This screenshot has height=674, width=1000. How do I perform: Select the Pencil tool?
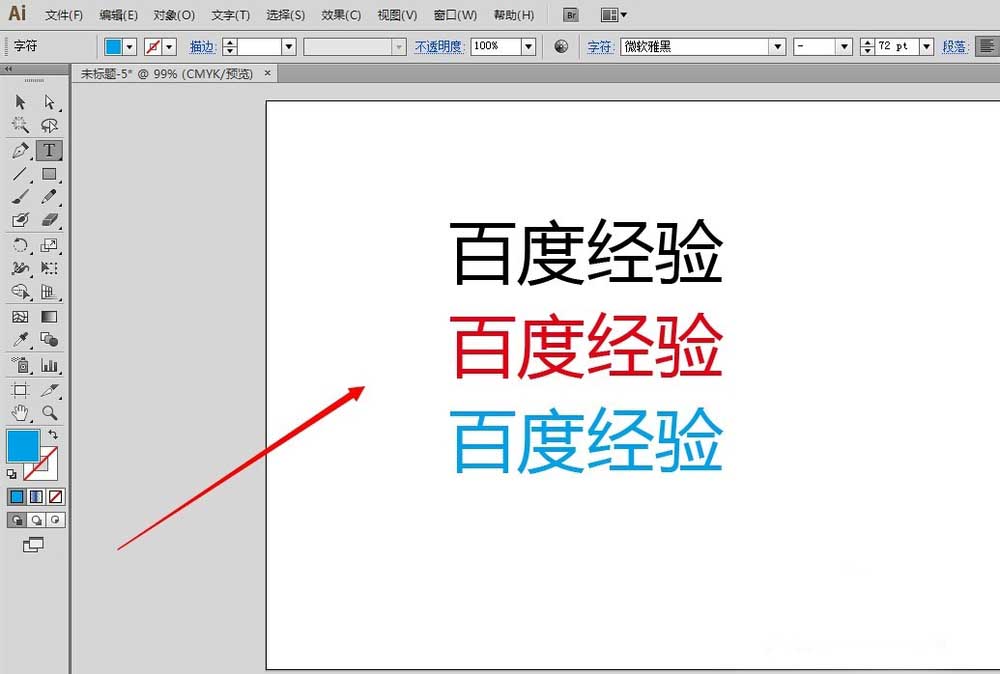coord(49,197)
